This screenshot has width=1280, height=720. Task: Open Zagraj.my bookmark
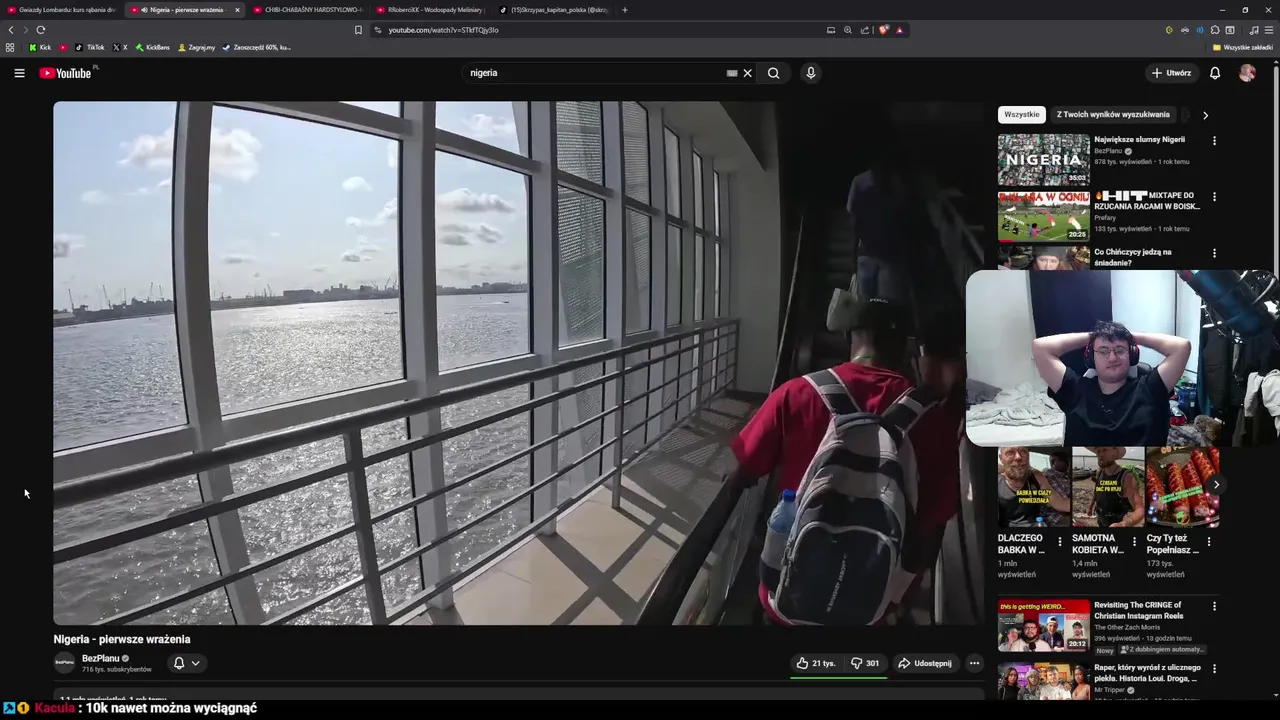[x=196, y=47]
